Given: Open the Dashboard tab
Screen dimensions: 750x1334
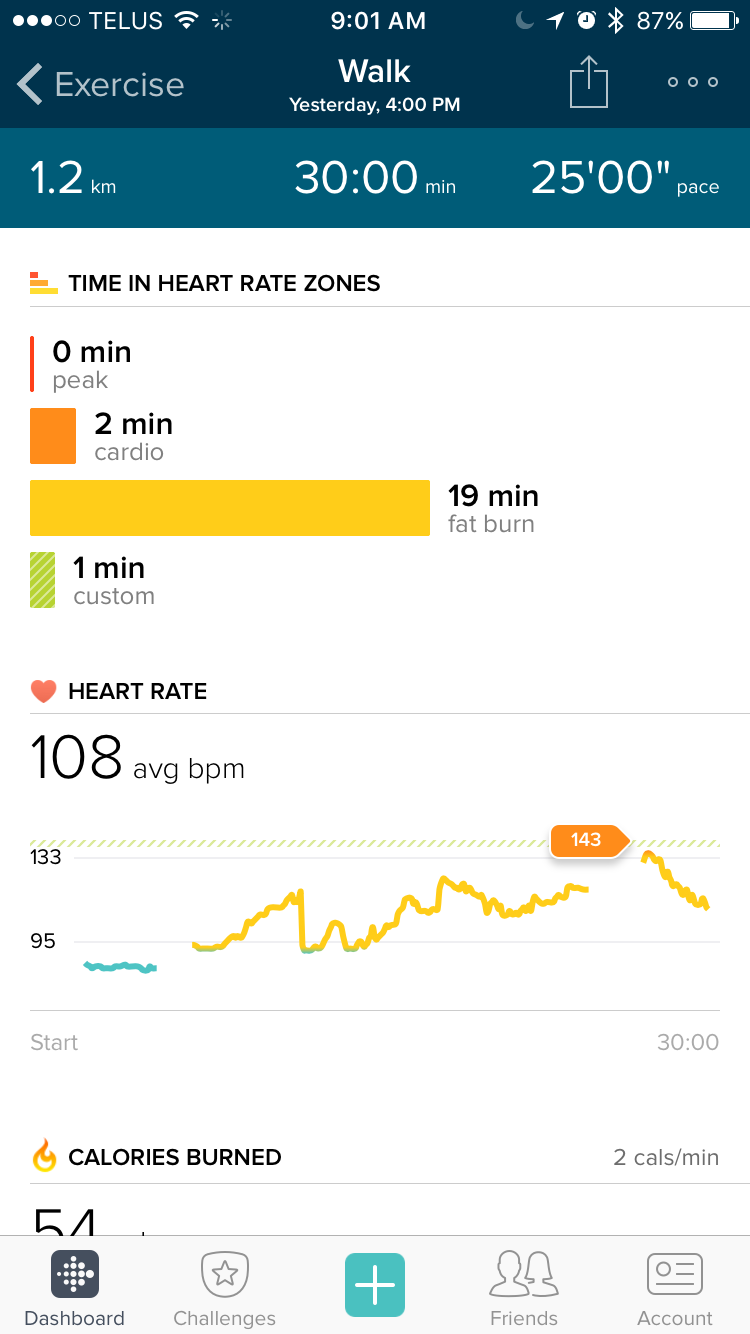Looking at the screenshot, I should pyautogui.click(x=75, y=1288).
